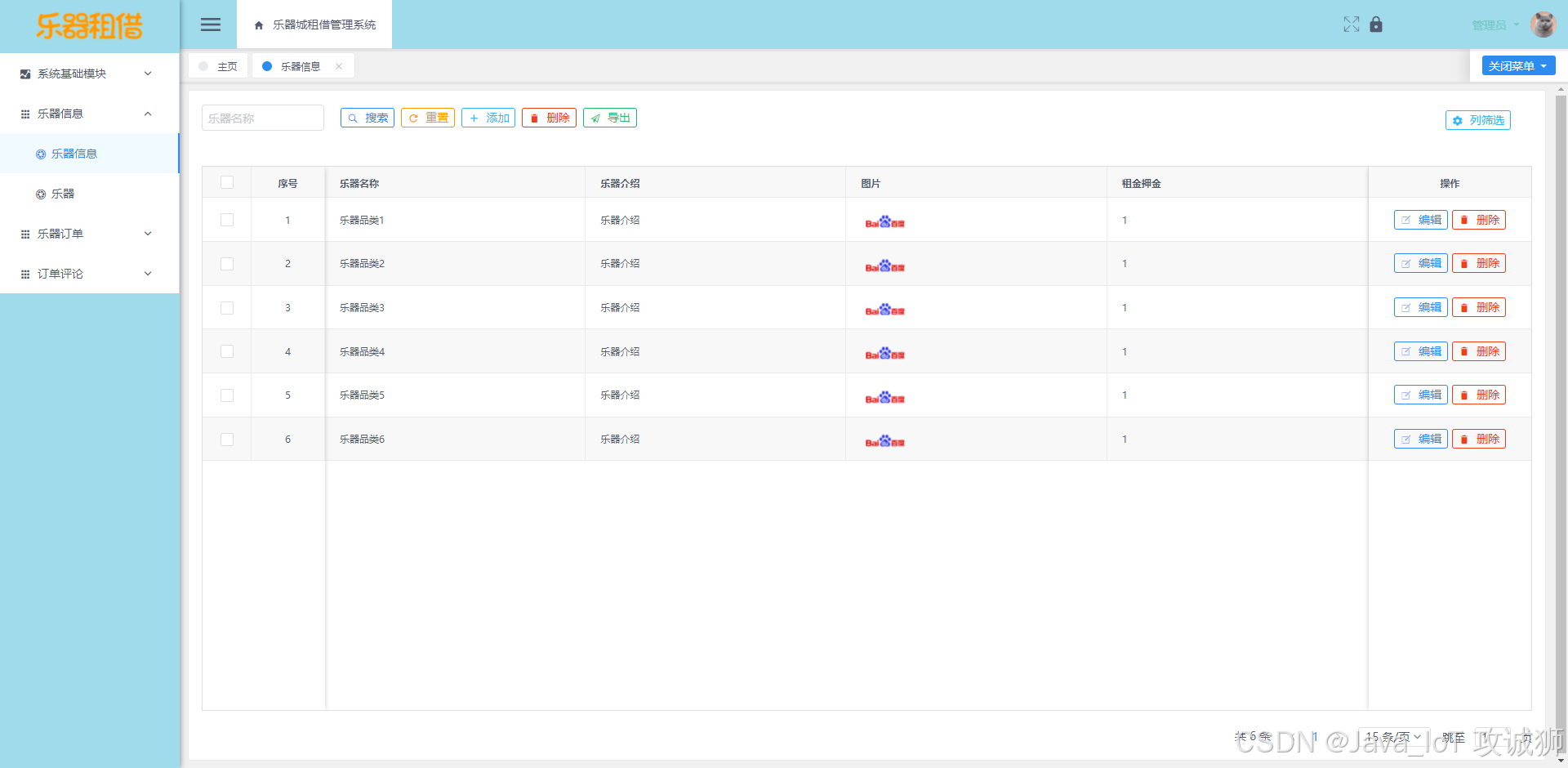Close the 乐器信息 tab with the x icon
The image size is (1568, 768).
(x=339, y=67)
